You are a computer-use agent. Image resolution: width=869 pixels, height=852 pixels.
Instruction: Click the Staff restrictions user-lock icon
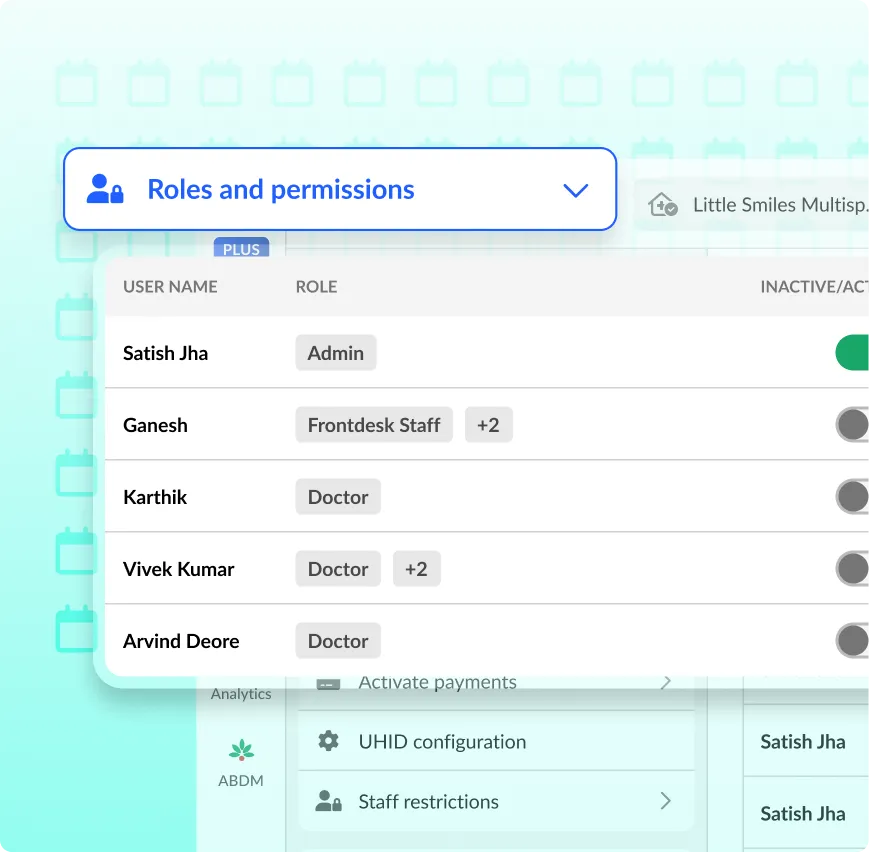tap(329, 801)
